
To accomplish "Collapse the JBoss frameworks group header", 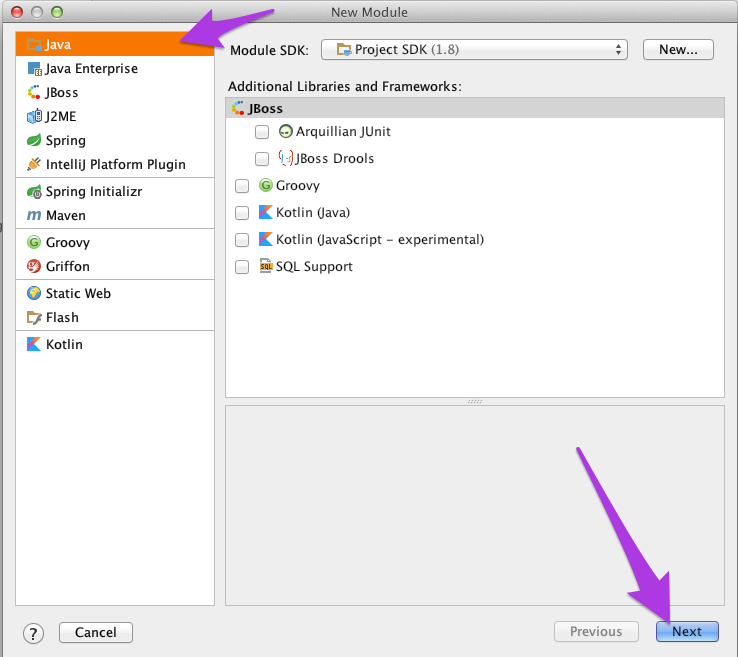I will coord(475,108).
